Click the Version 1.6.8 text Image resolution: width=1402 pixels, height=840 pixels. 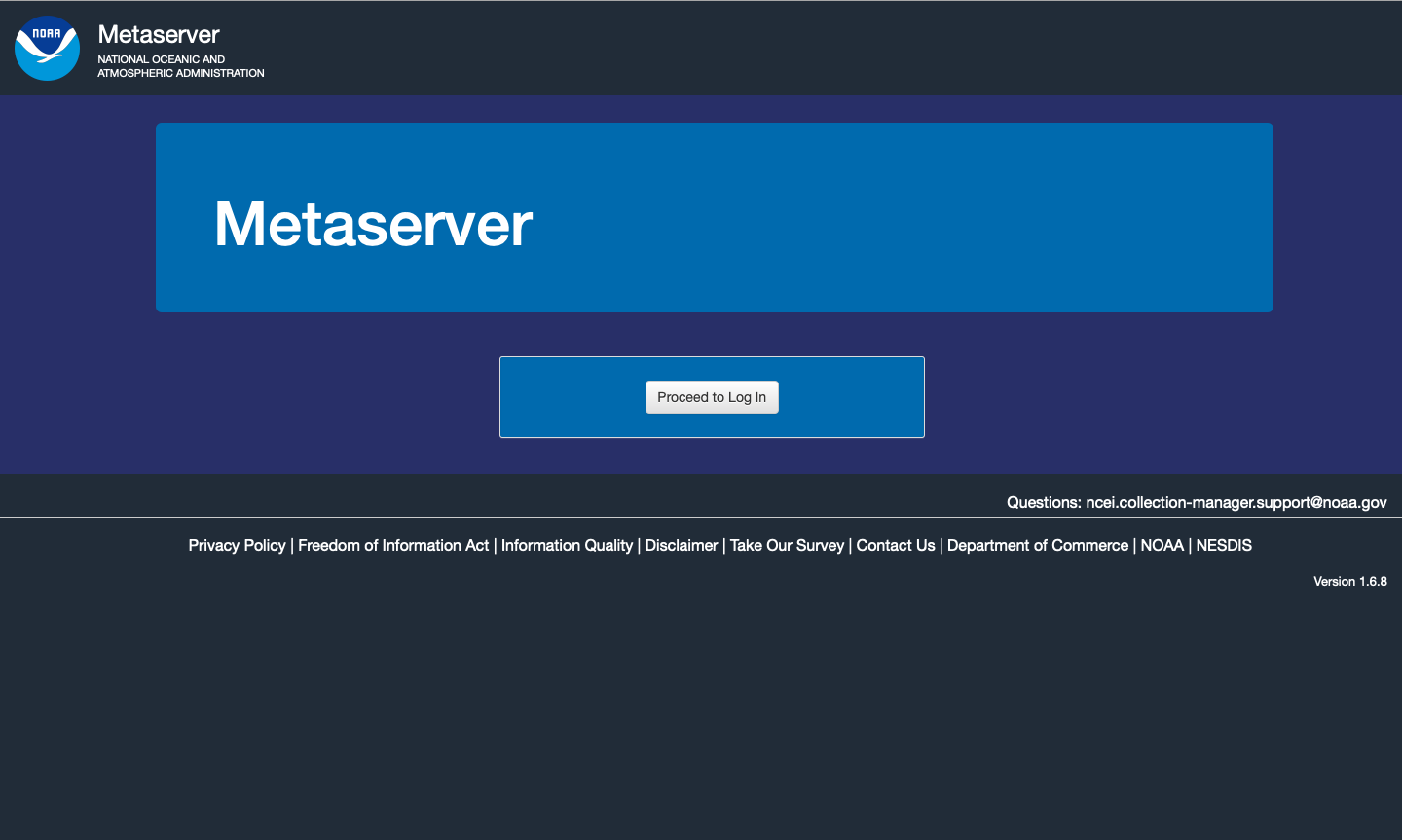click(1350, 581)
